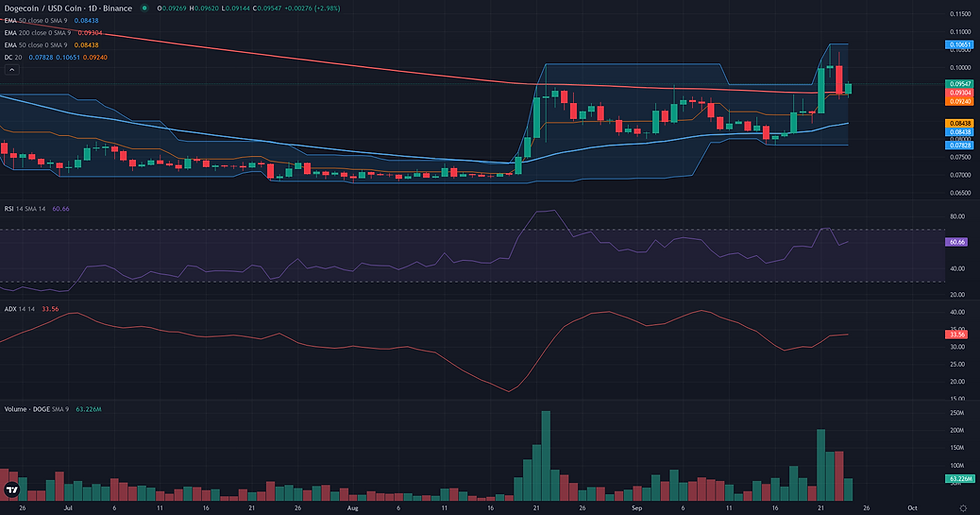This screenshot has width=980, height=515.
Task: Click the Aug label on time axis
Action: click(x=352, y=508)
